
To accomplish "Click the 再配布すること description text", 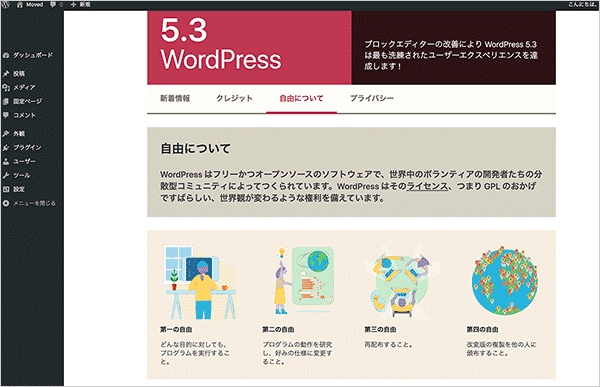I will [x=389, y=345].
